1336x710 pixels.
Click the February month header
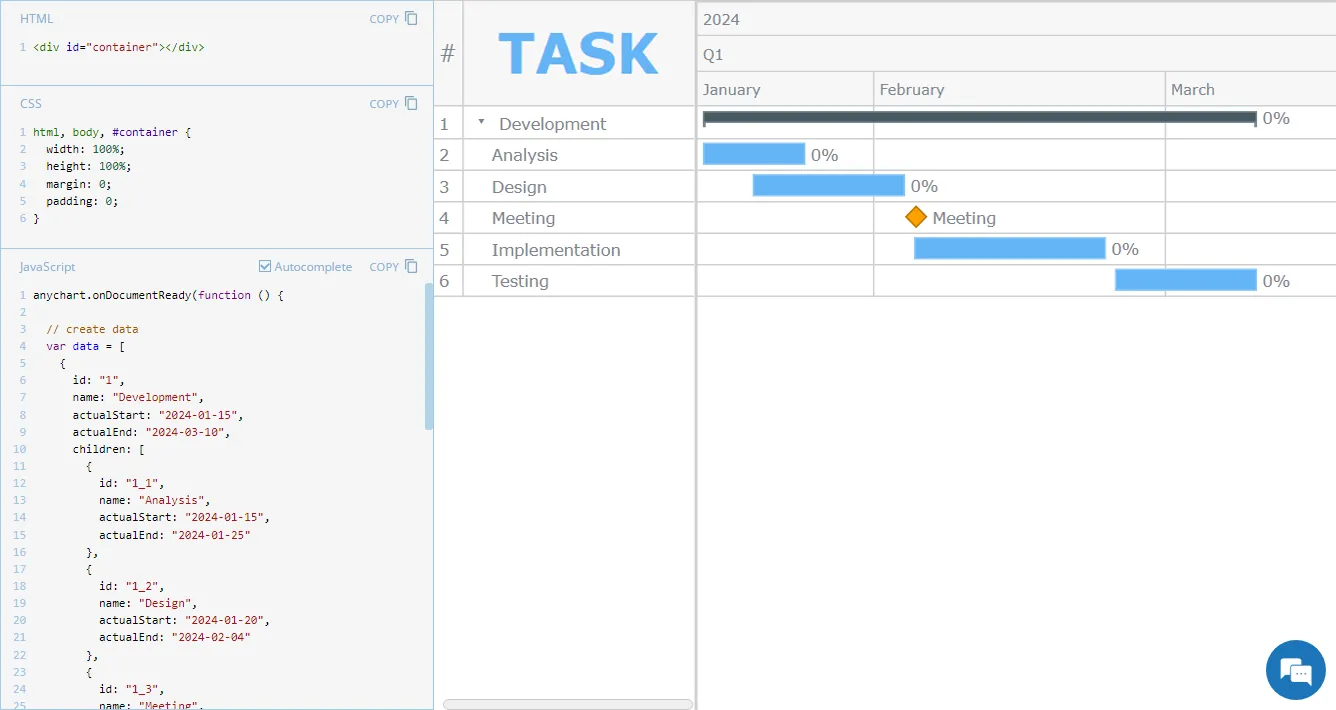(x=1019, y=89)
